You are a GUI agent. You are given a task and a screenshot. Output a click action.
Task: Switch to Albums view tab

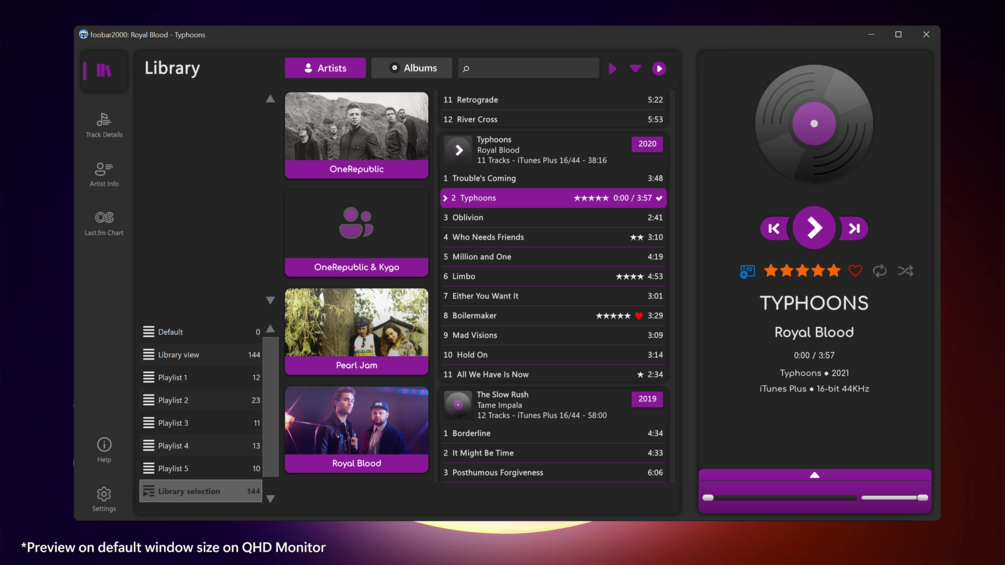(413, 68)
